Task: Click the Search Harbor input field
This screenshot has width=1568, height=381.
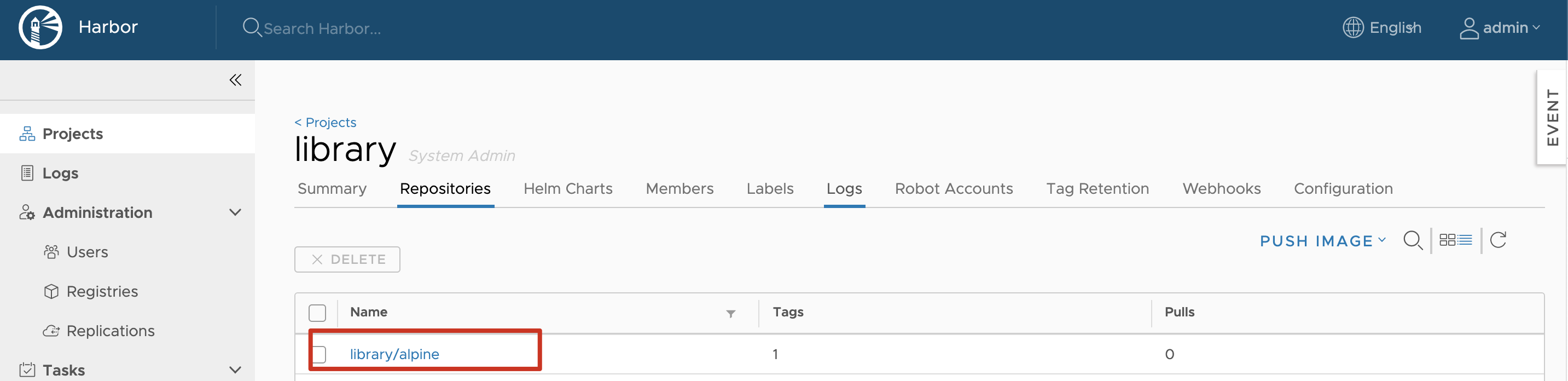Action: [322, 28]
